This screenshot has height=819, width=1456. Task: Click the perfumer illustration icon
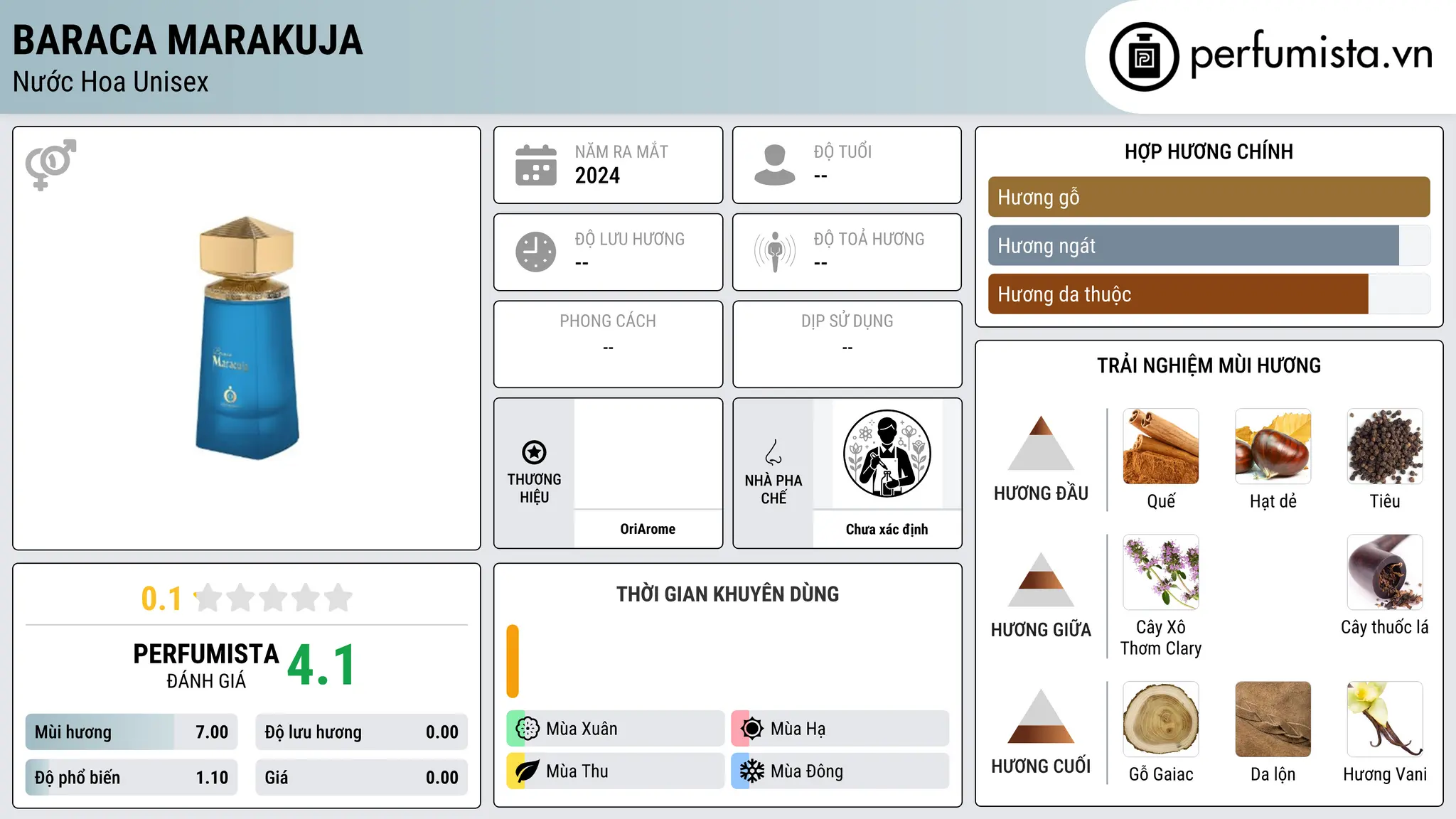[887, 454]
